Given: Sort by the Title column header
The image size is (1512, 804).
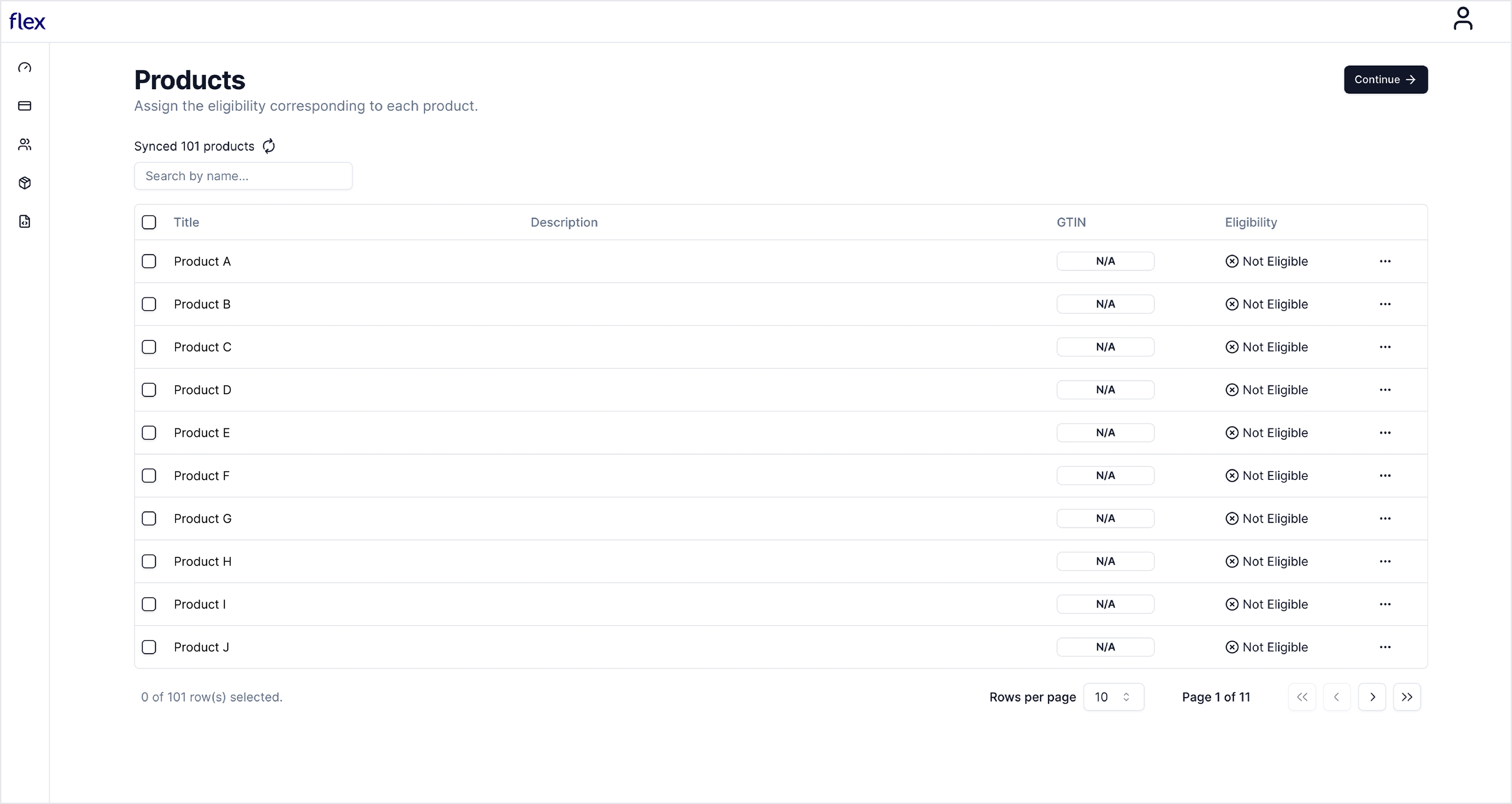Looking at the screenshot, I should (186, 222).
